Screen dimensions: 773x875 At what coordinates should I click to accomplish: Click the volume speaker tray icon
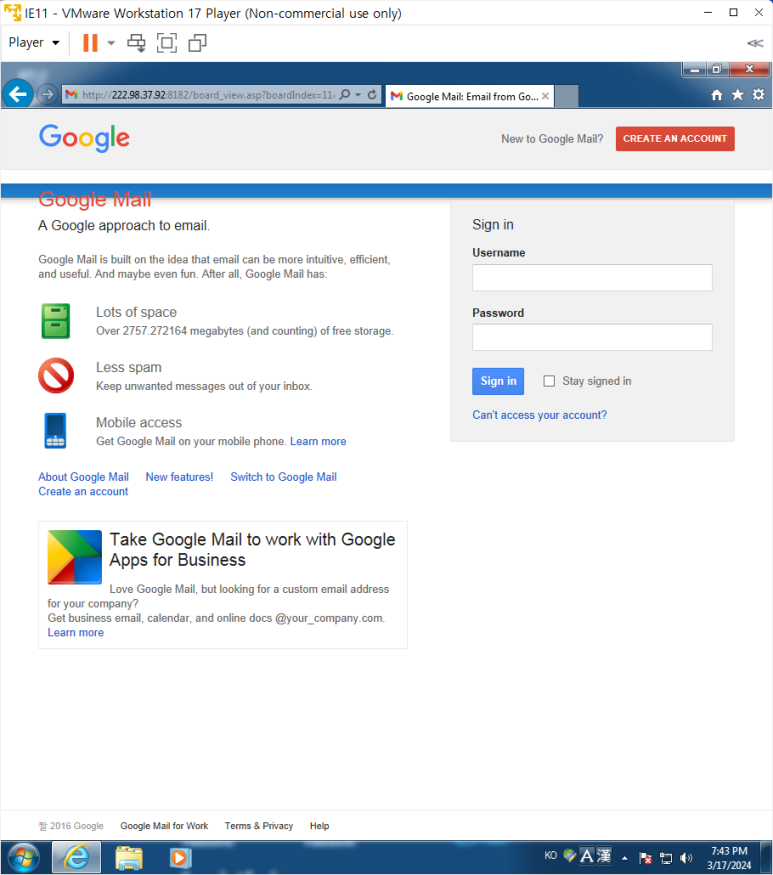click(686, 858)
